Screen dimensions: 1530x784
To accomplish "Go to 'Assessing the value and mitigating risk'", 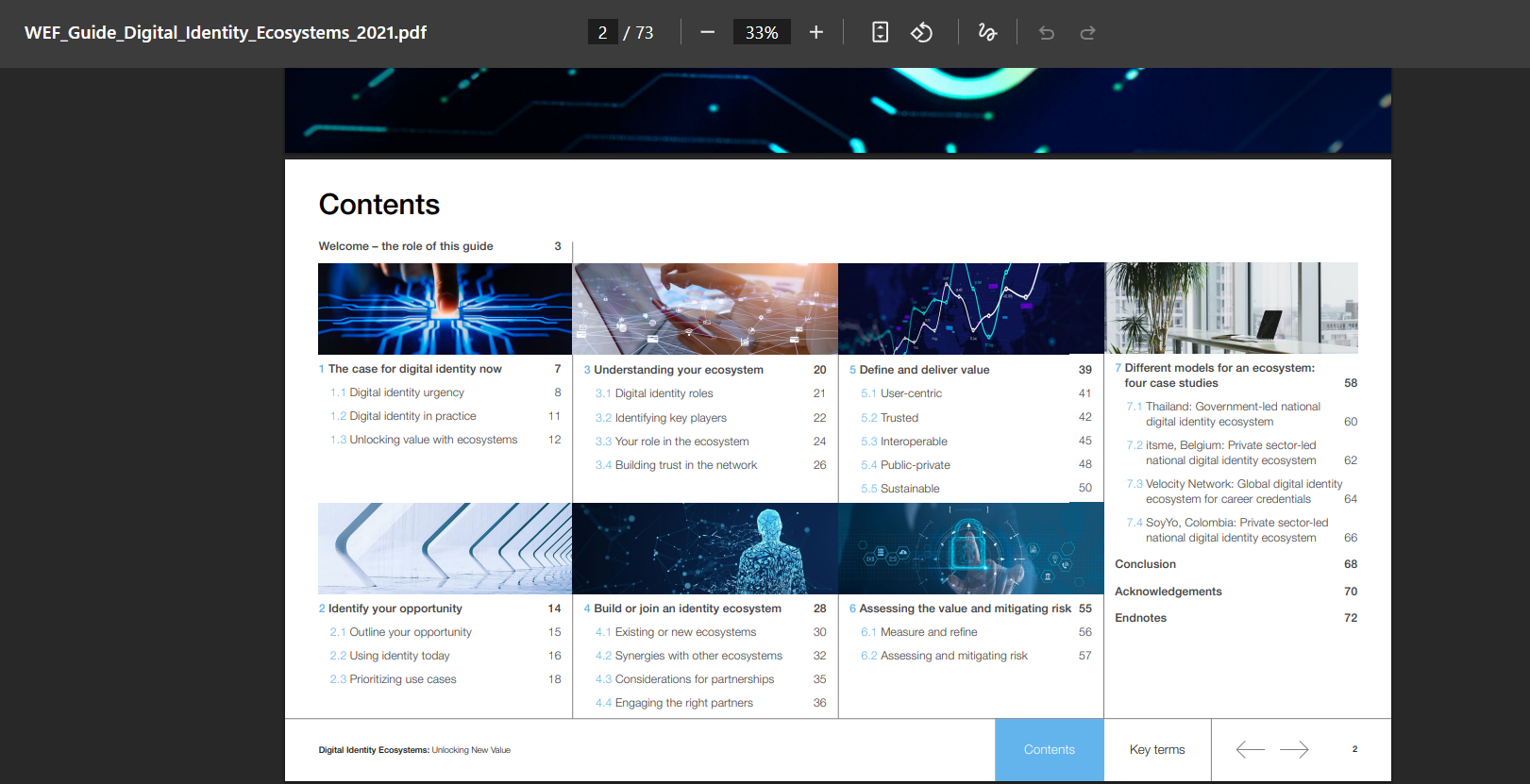I will 965,609.
